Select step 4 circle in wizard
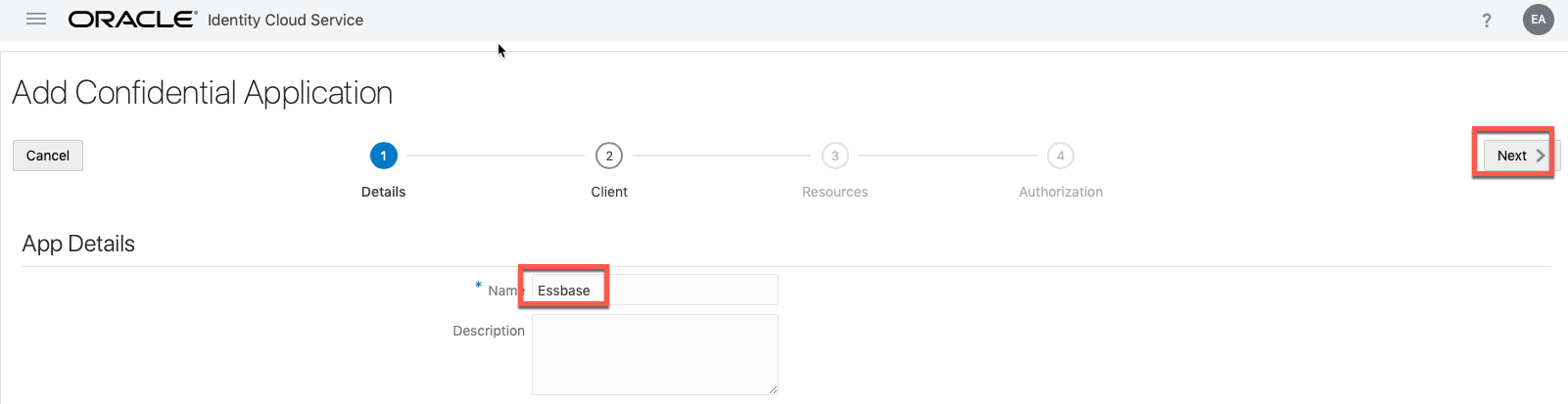 (1061, 156)
